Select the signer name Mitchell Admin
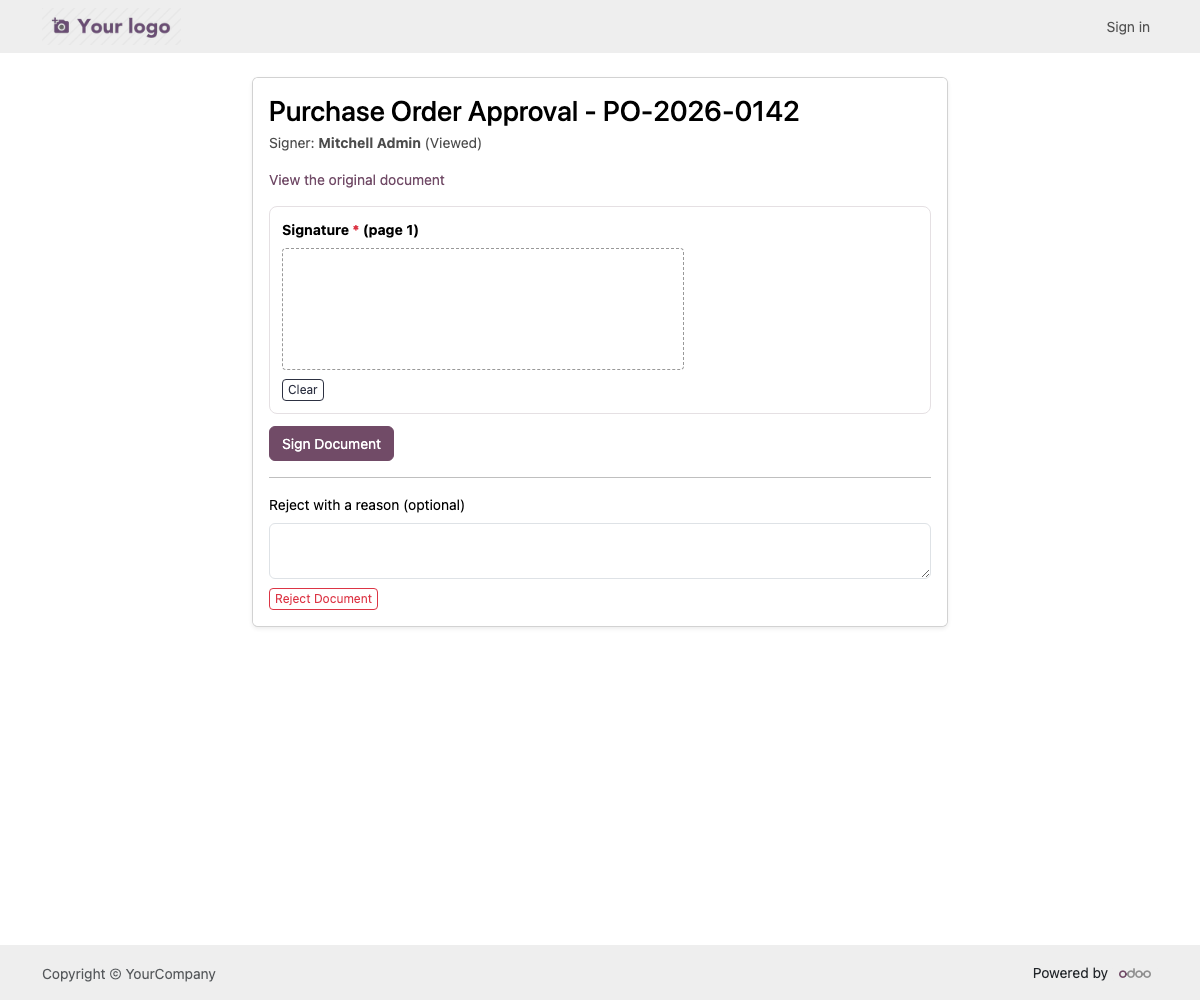 pyautogui.click(x=369, y=143)
